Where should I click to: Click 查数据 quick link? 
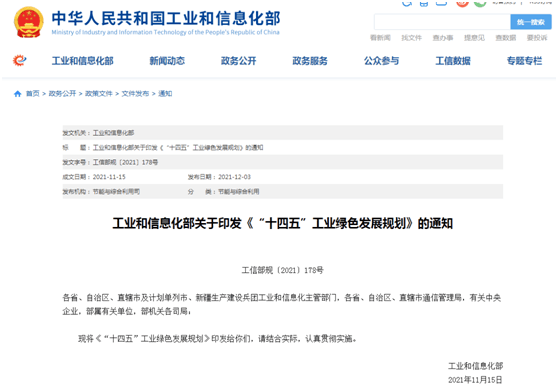tap(506, 38)
